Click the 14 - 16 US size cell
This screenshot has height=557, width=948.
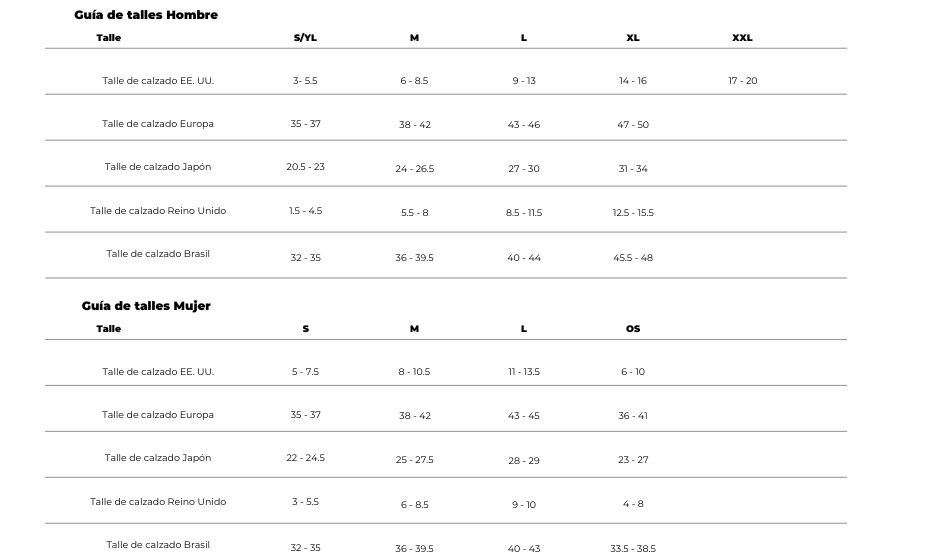[633, 81]
